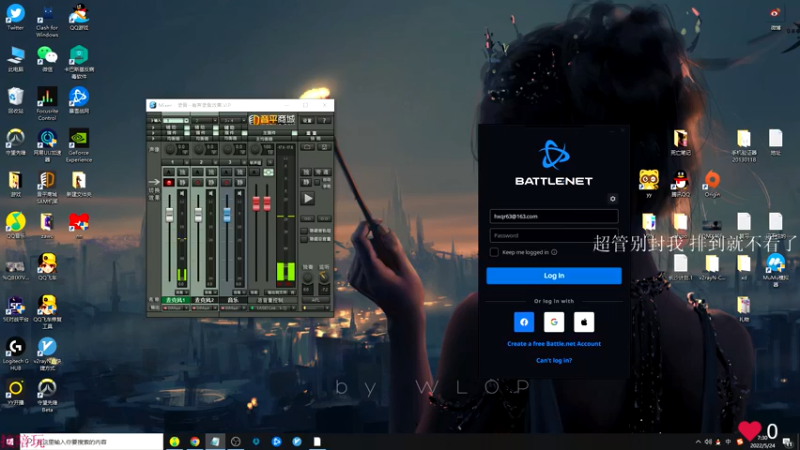The width and height of the screenshot is (800, 450).
Task: Click the 音平商城 store banner in the mixer
Action: point(272,120)
